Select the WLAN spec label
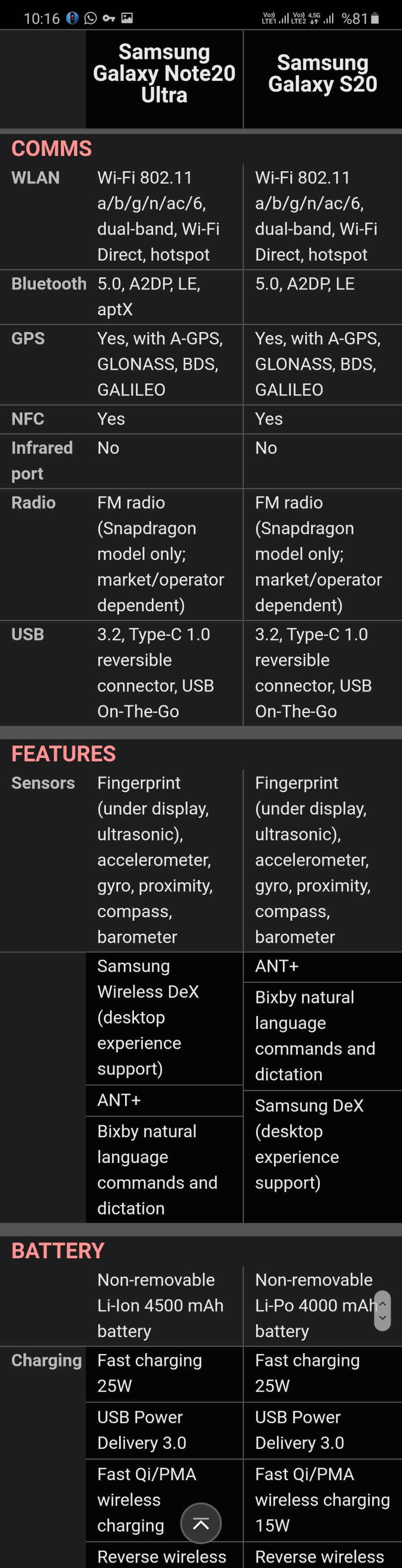402x1568 pixels. point(35,178)
